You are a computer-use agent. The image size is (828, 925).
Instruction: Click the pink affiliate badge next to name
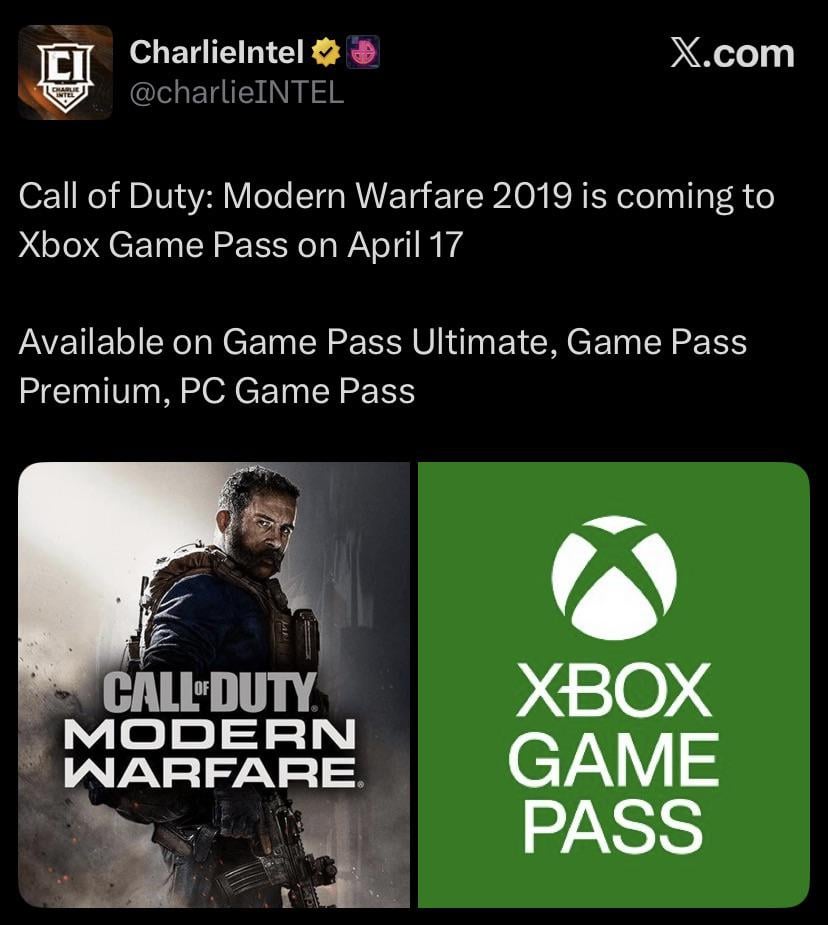363,53
